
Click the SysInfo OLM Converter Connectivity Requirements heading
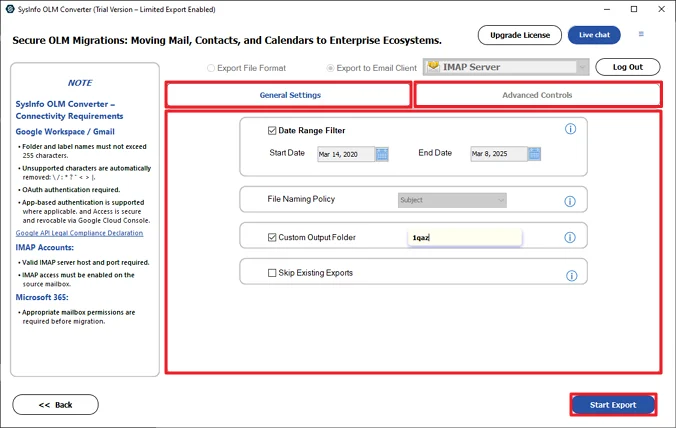point(69,110)
